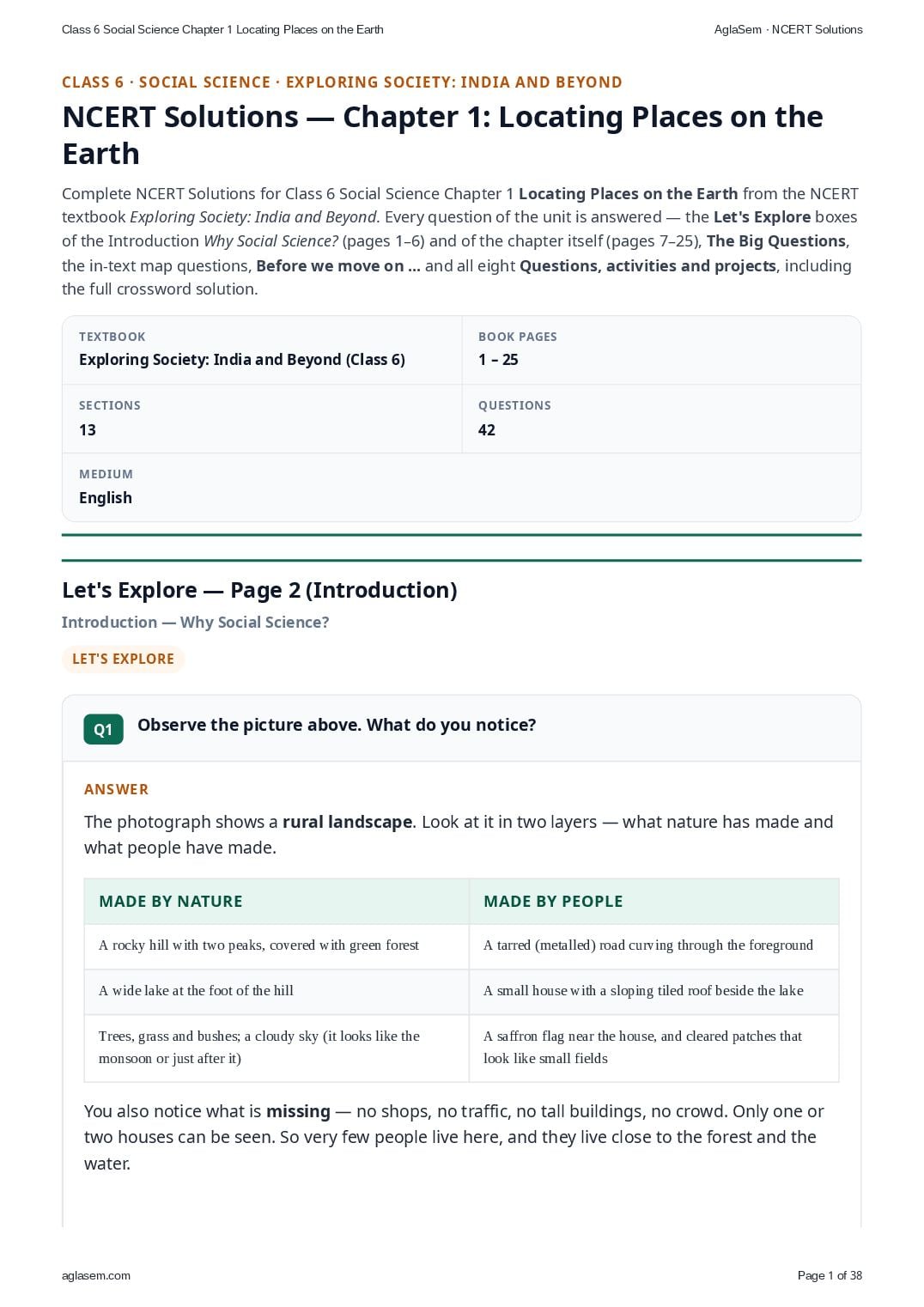This screenshot has height=1307, width=924.
Task: Select the MADE BY PEOPLE column header
Action: tap(653, 901)
